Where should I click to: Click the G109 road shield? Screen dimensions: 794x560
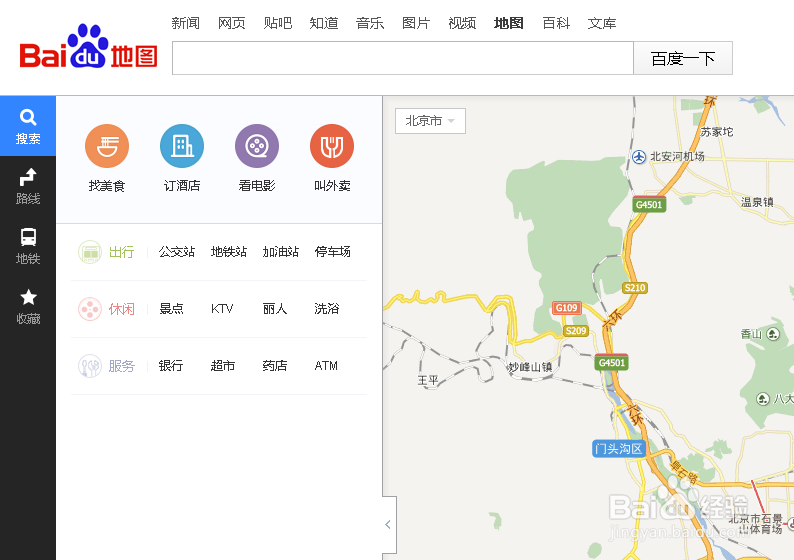[x=567, y=308]
